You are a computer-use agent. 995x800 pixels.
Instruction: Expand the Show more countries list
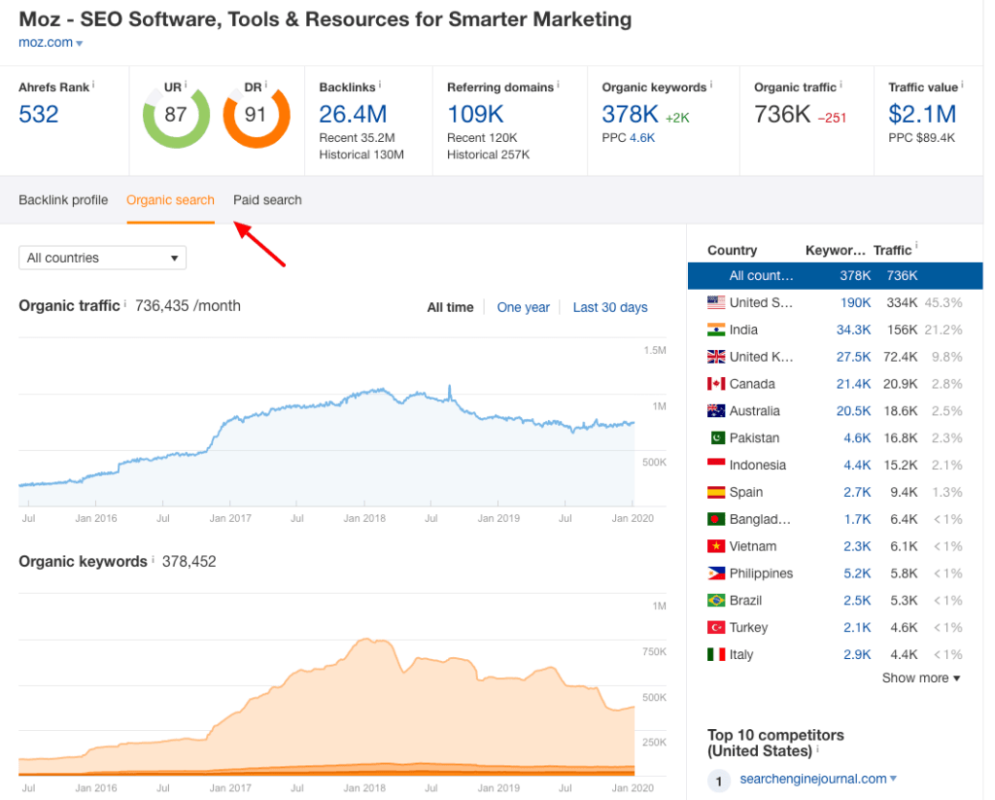pos(921,678)
